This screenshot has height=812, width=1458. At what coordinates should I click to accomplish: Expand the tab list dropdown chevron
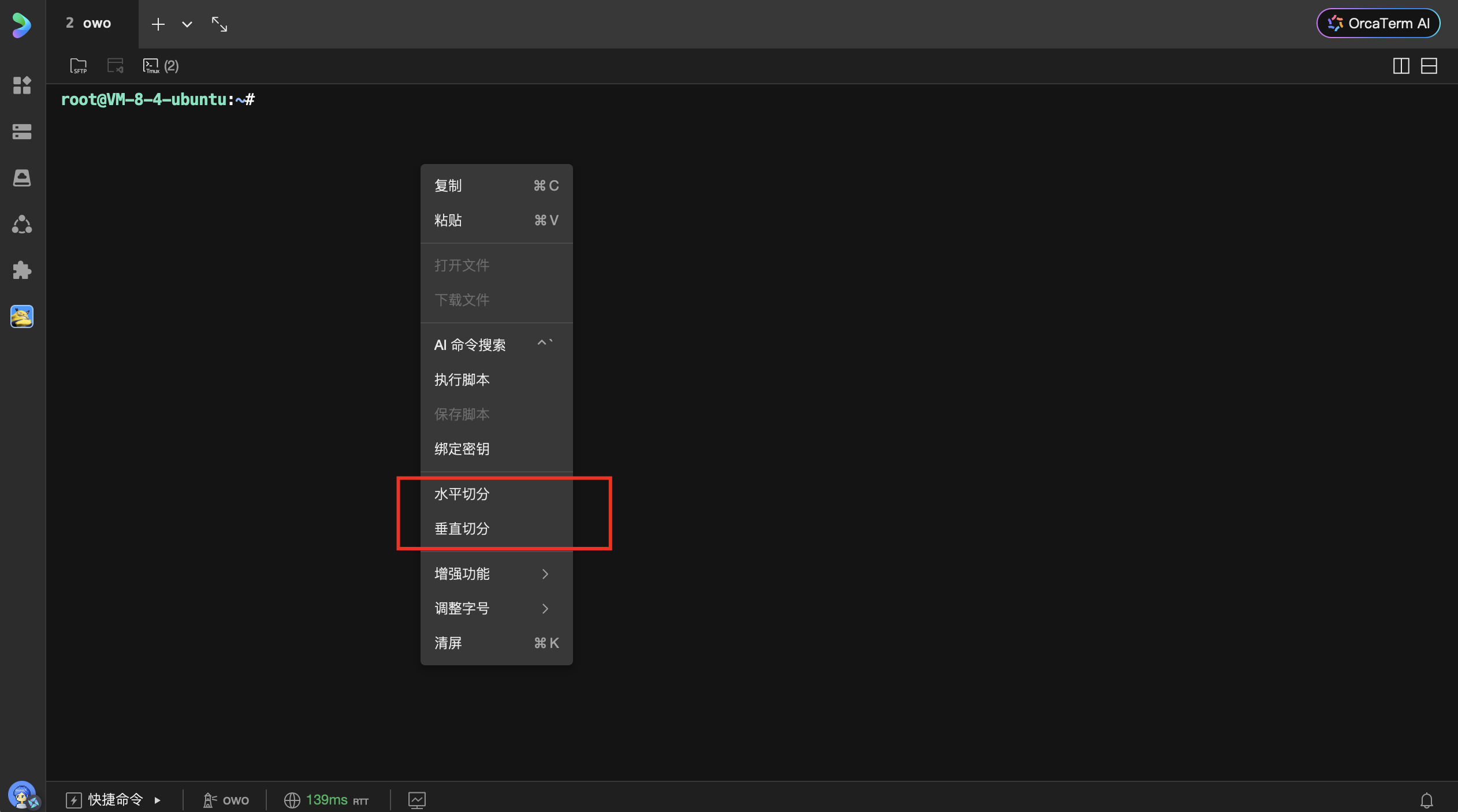pos(187,24)
